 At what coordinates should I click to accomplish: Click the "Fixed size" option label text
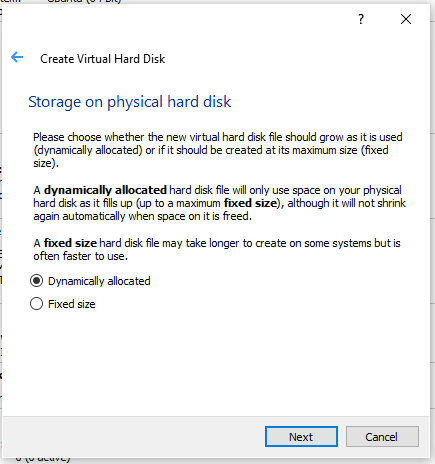[x=72, y=304]
